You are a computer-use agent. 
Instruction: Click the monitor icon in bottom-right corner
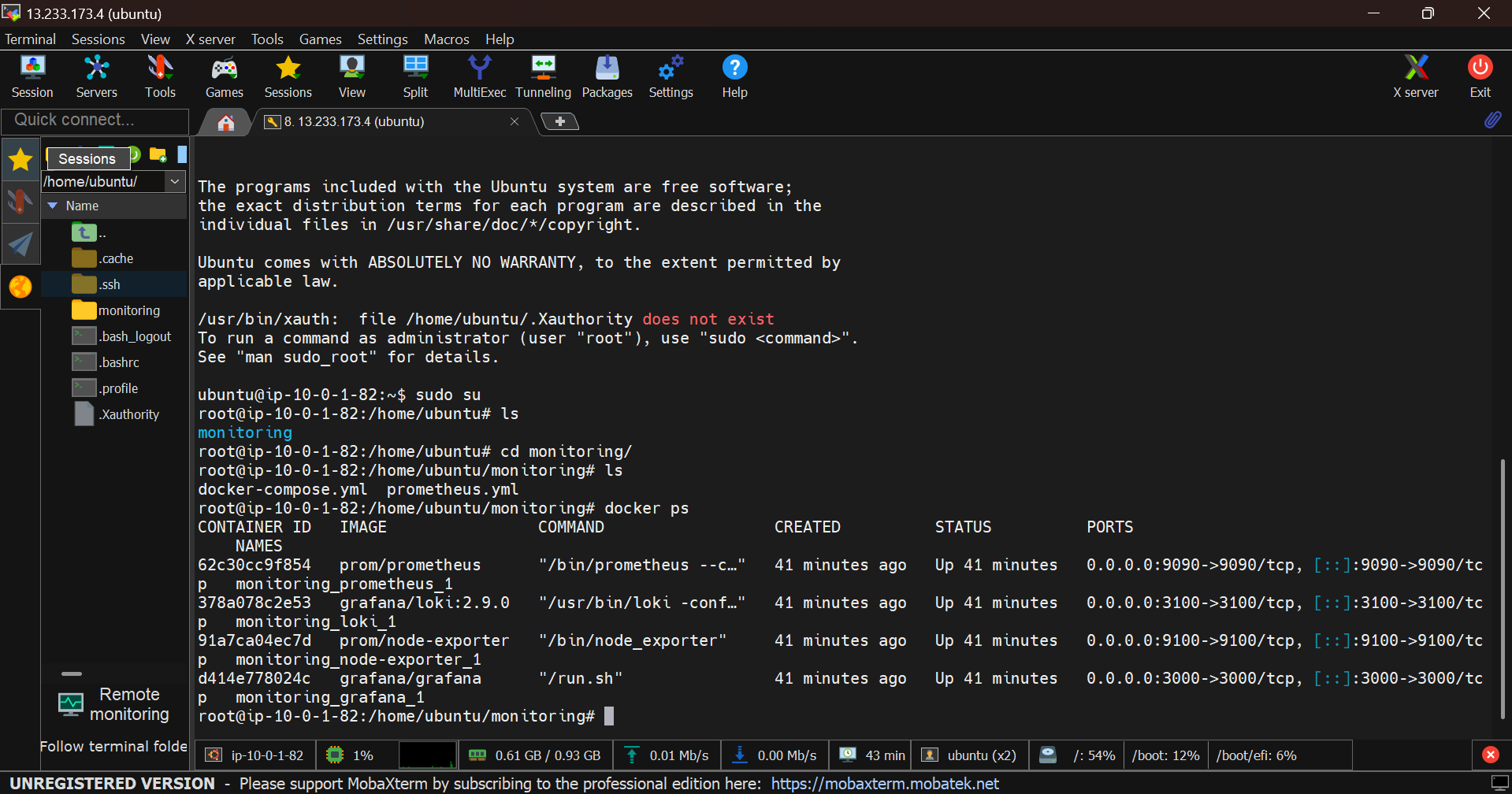tap(1500, 783)
